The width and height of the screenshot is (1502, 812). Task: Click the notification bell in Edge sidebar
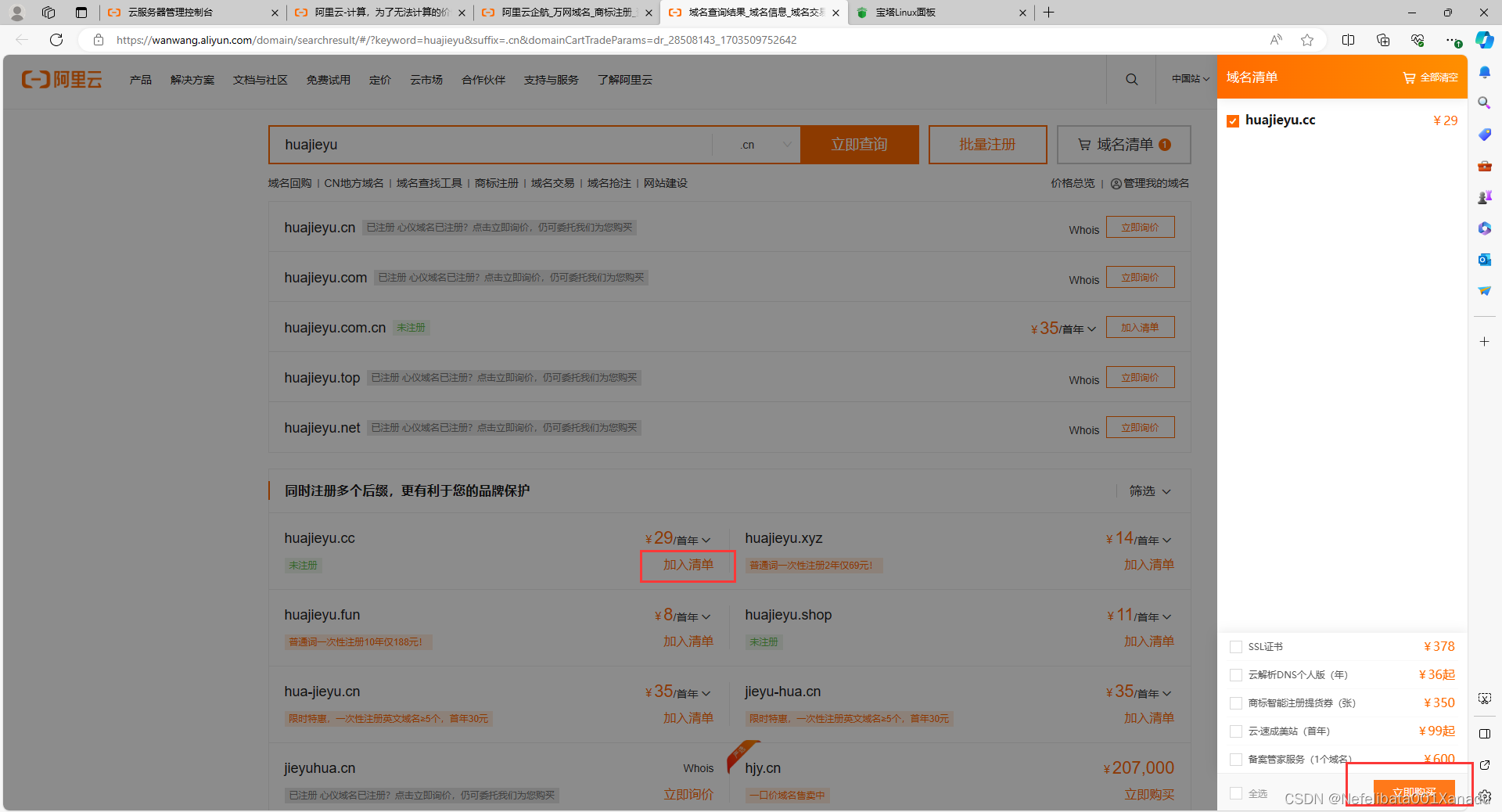[x=1484, y=72]
